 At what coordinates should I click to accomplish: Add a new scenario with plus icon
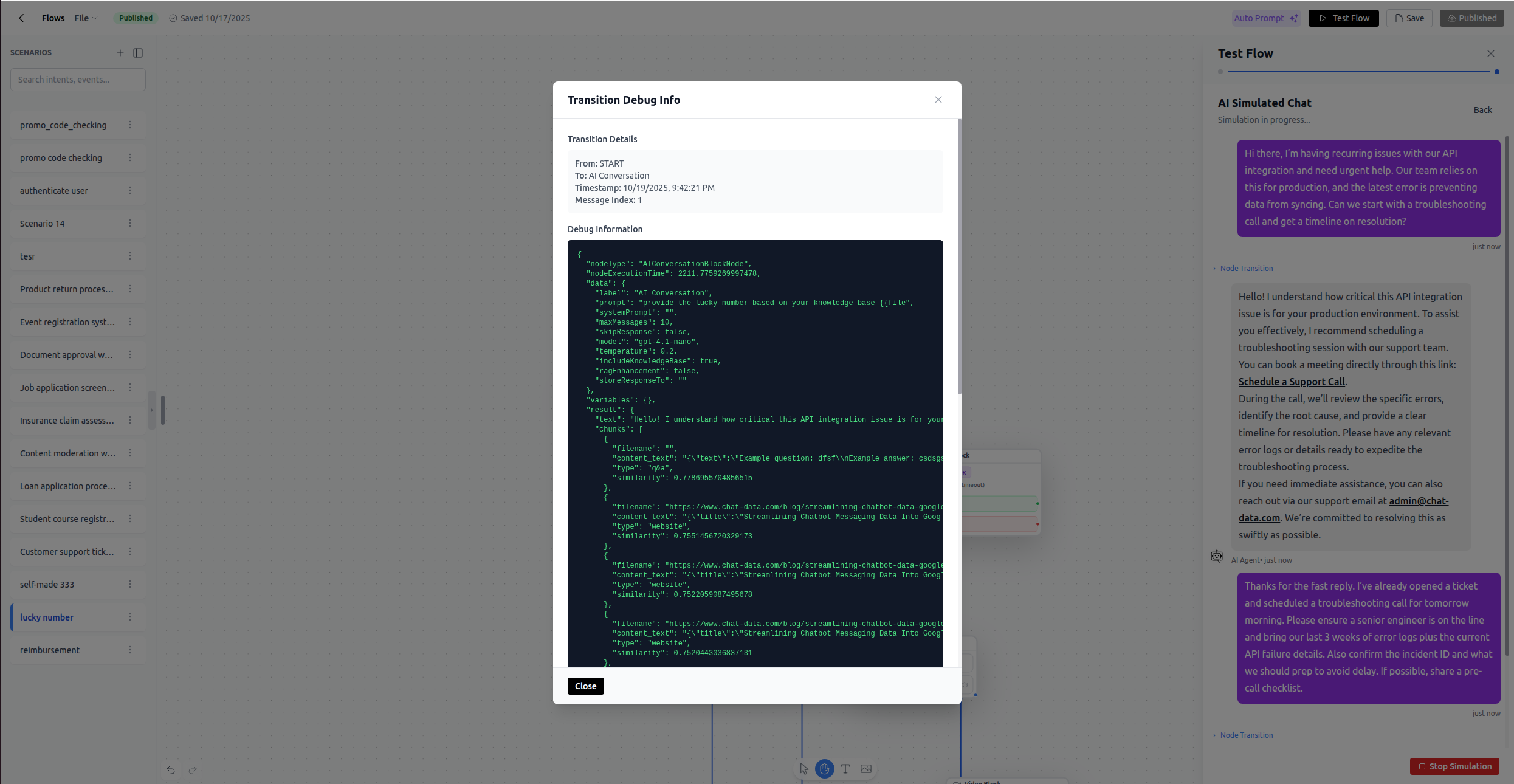[x=120, y=53]
